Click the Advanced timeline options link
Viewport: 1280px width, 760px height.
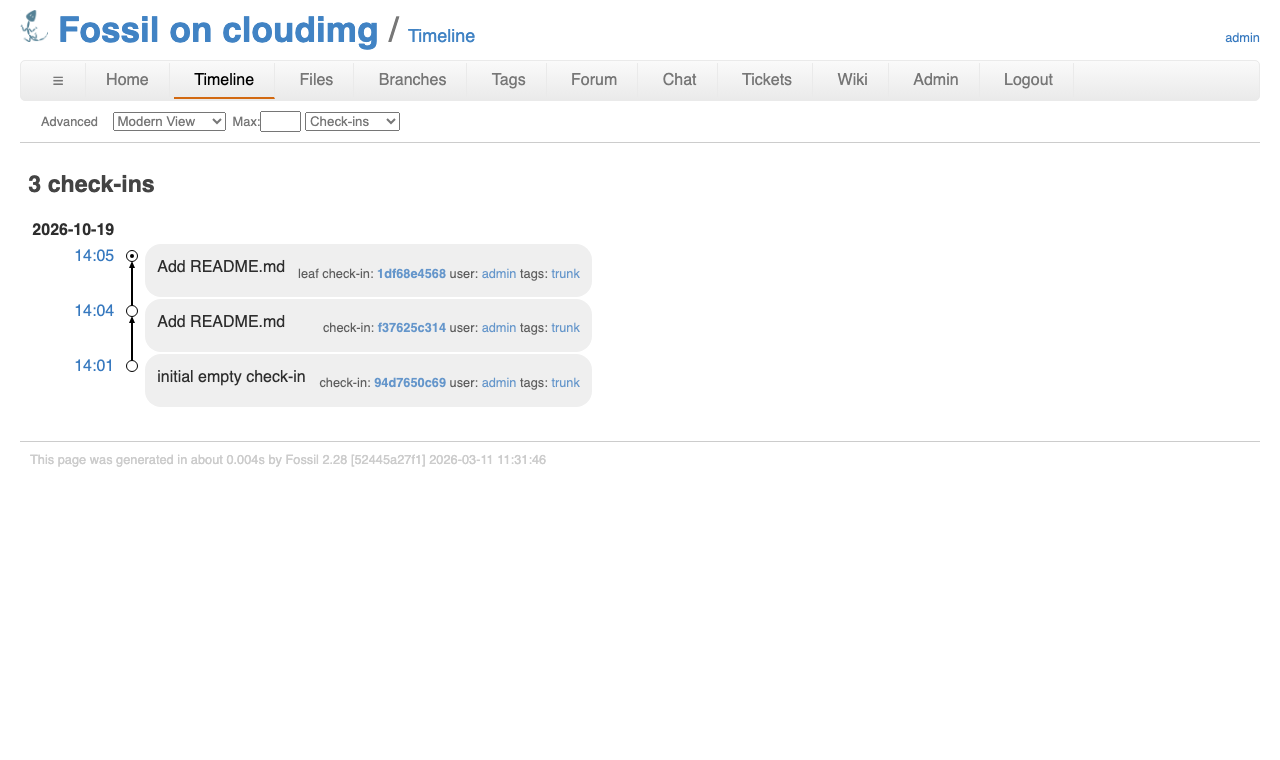click(69, 122)
